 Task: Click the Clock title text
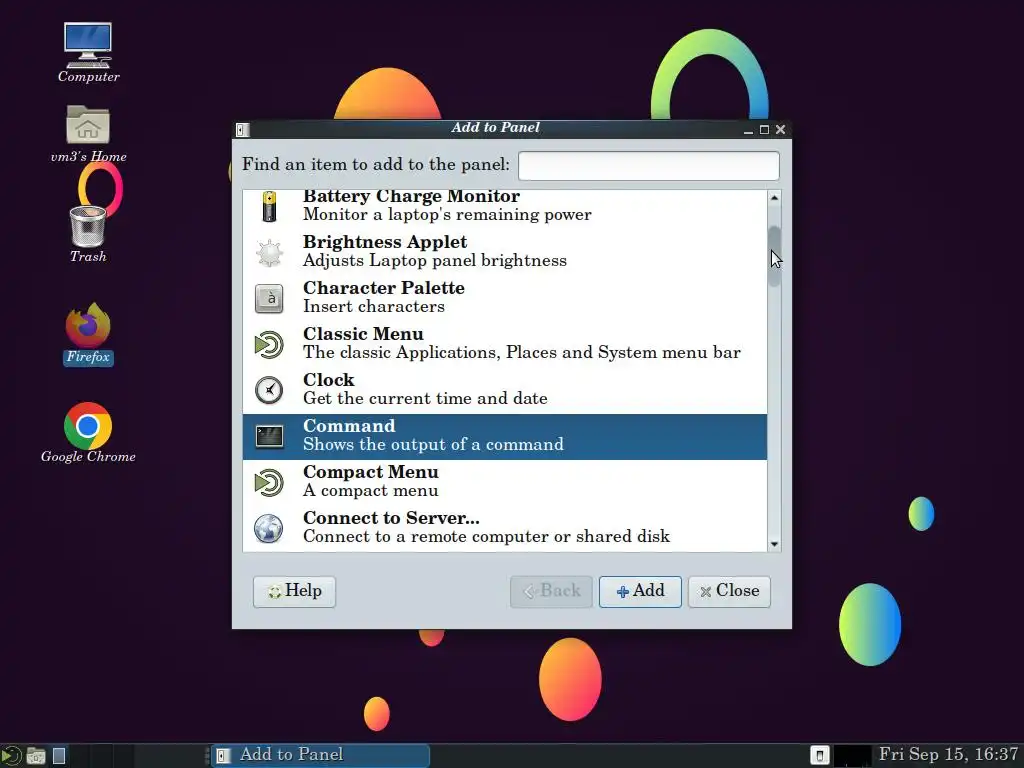pyautogui.click(x=328, y=380)
